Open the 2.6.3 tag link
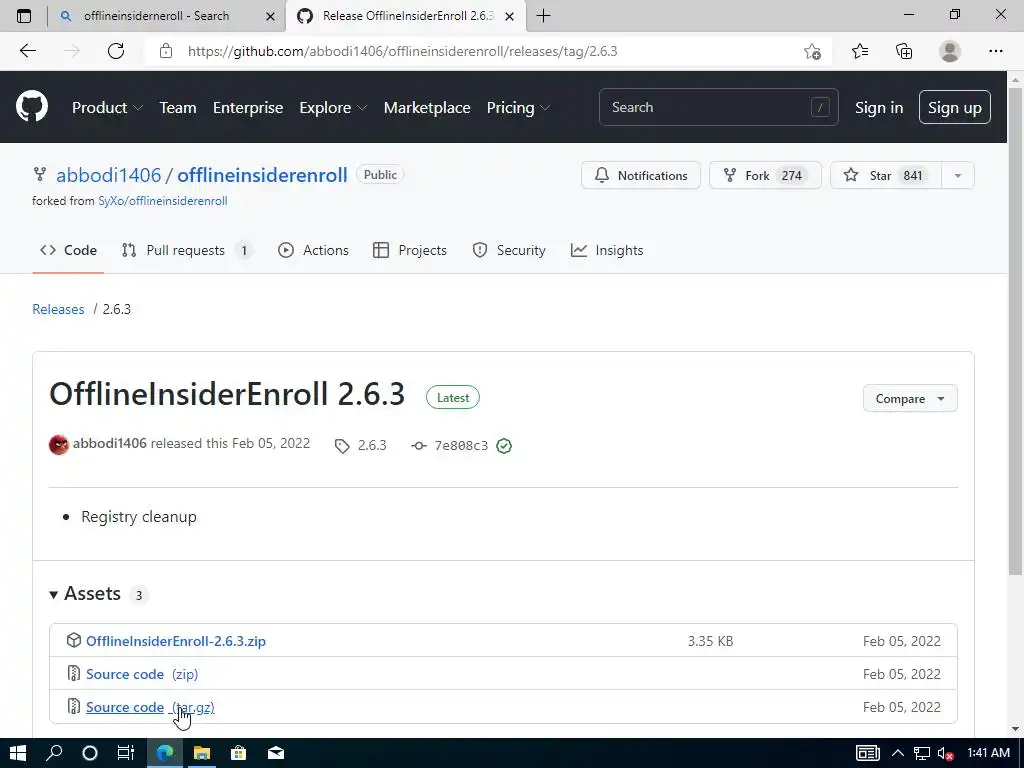This screenshot has height=768, width=1024. point(360,445)
